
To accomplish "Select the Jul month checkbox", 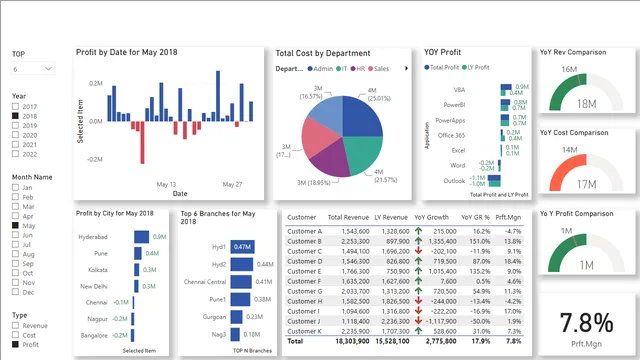I will pyautogui.click(x=16, y=244).
